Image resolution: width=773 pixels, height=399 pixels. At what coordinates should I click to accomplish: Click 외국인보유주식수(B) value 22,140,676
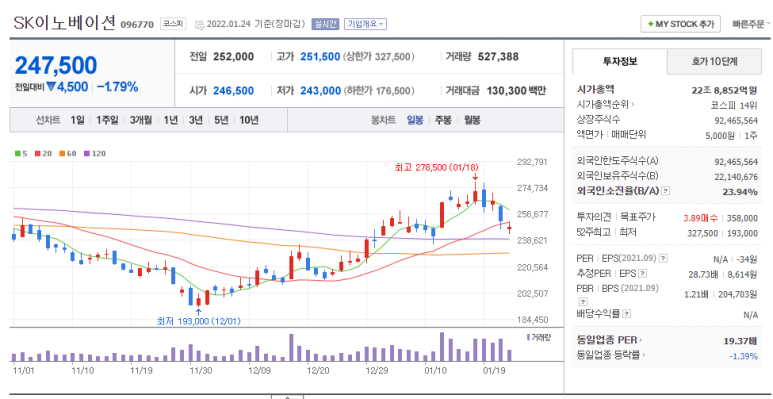click(x=736, y=176)
